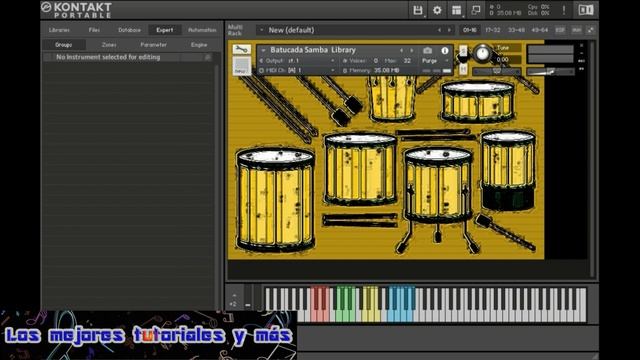Toggle the KSP button in rack header
Screen dimensions: 640x360
(560, 30)
